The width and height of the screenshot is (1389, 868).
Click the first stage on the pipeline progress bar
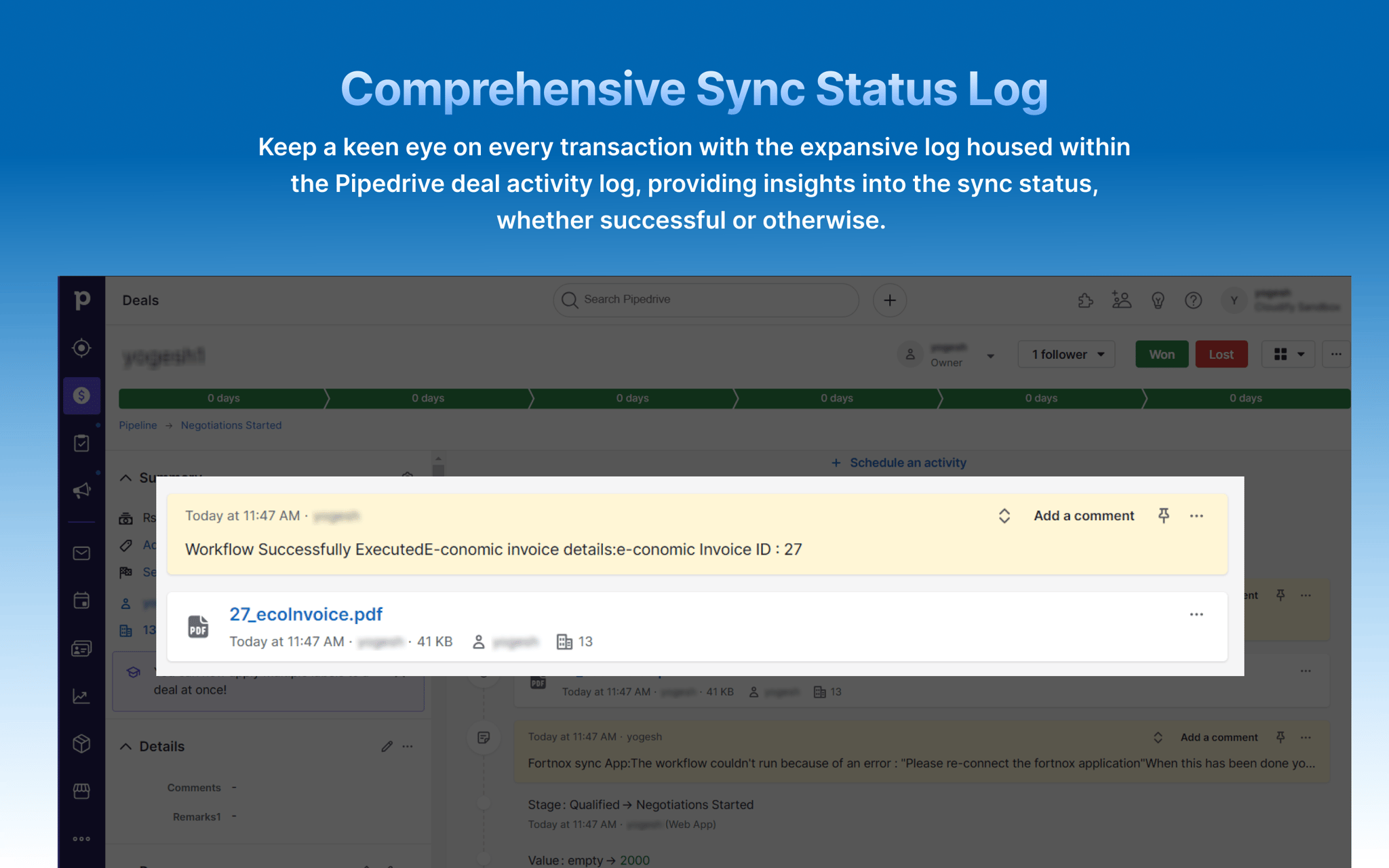pos(224,398)
